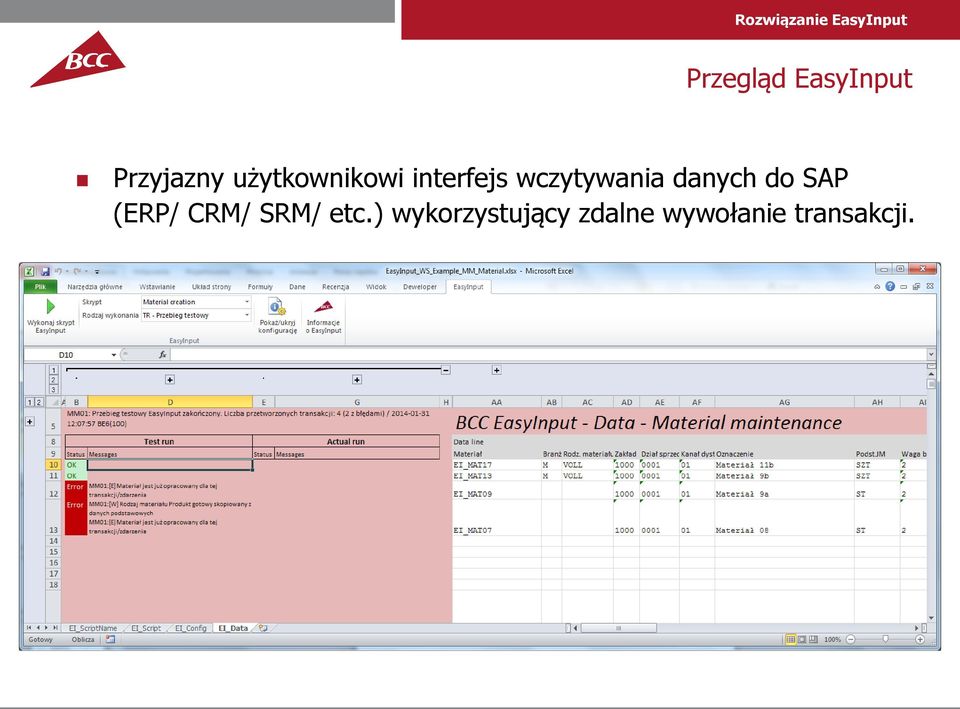Expand the formula bar chevron
The image size is (960, 709).
[x=931, y=354]
